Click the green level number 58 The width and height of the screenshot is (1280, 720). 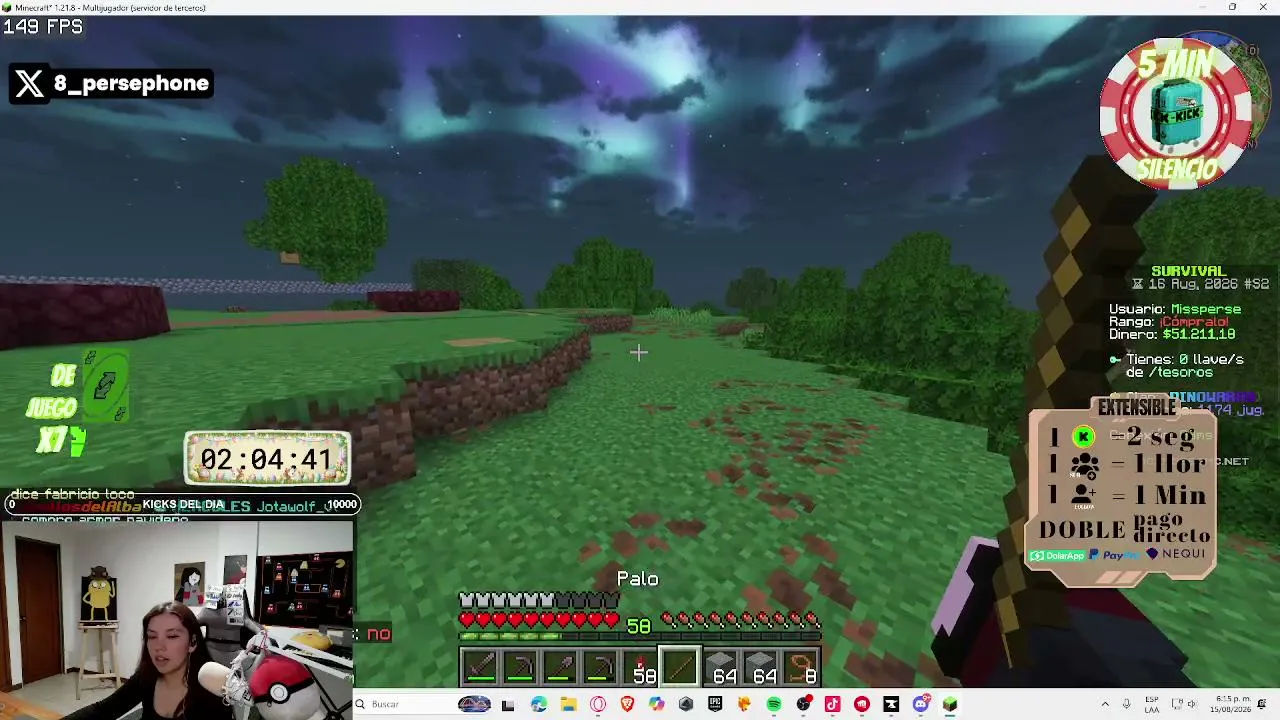[639, 626]
